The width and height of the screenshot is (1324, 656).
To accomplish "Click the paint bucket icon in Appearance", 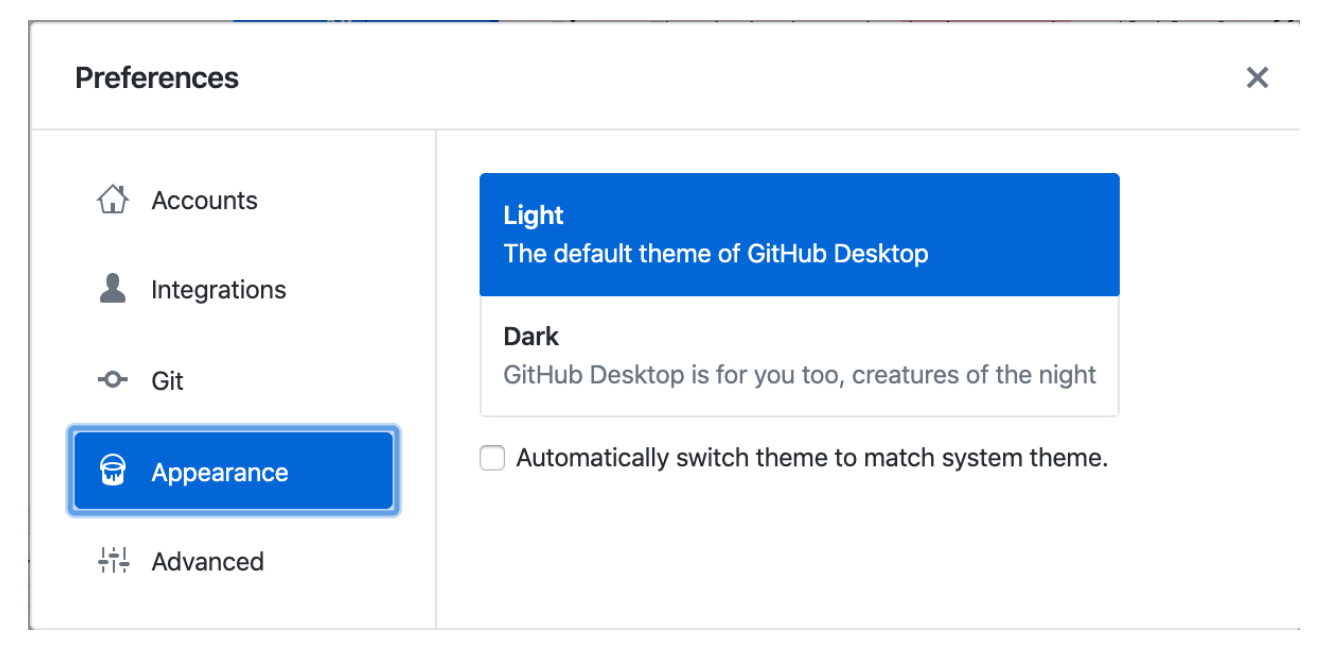I will [113, 471].
